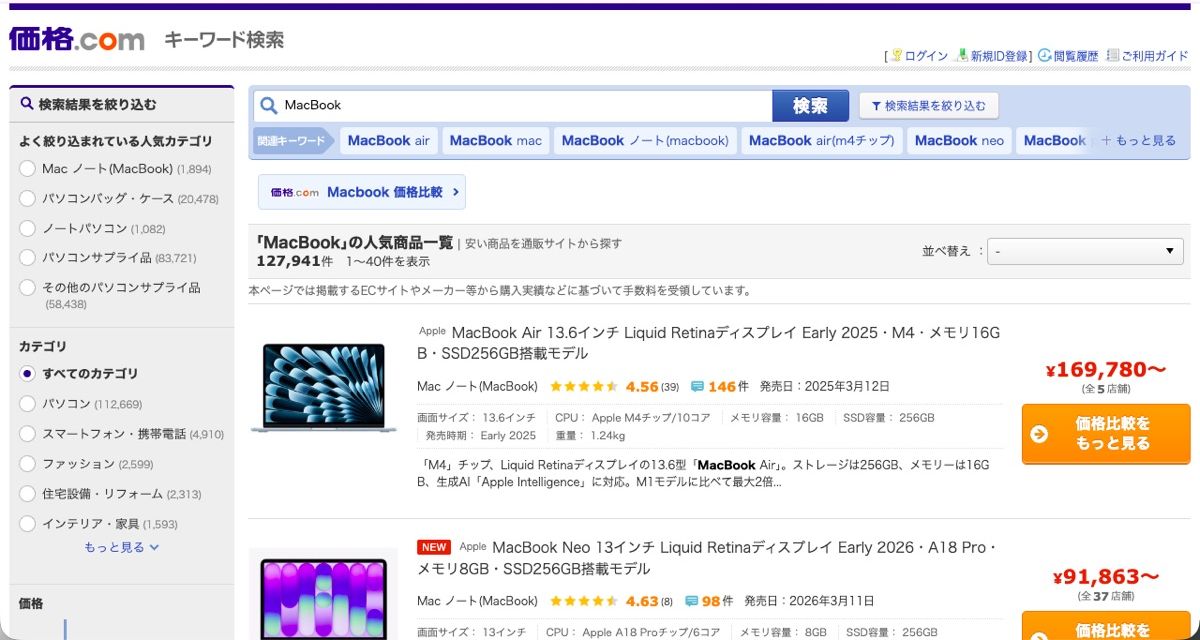
Task: Expand もっと見る under categories
Action: [121, 547]
